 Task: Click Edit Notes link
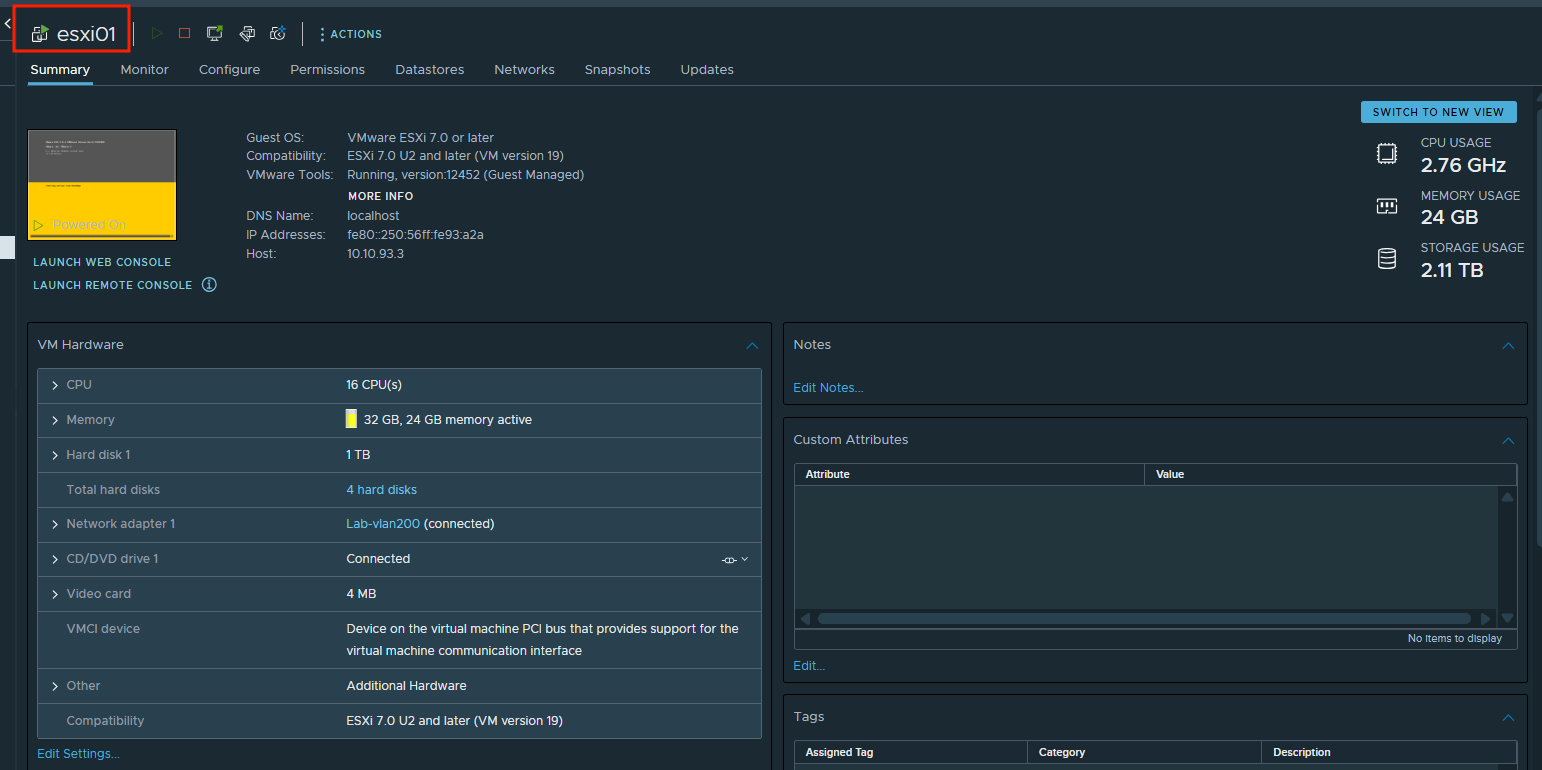828,388
